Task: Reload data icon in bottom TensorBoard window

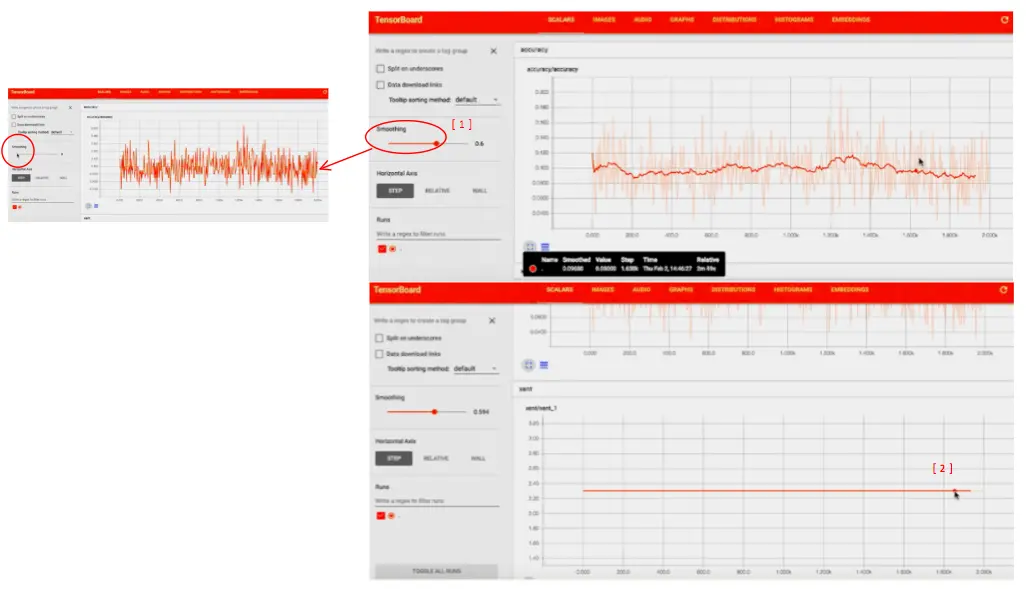Action: point(1003,289)
